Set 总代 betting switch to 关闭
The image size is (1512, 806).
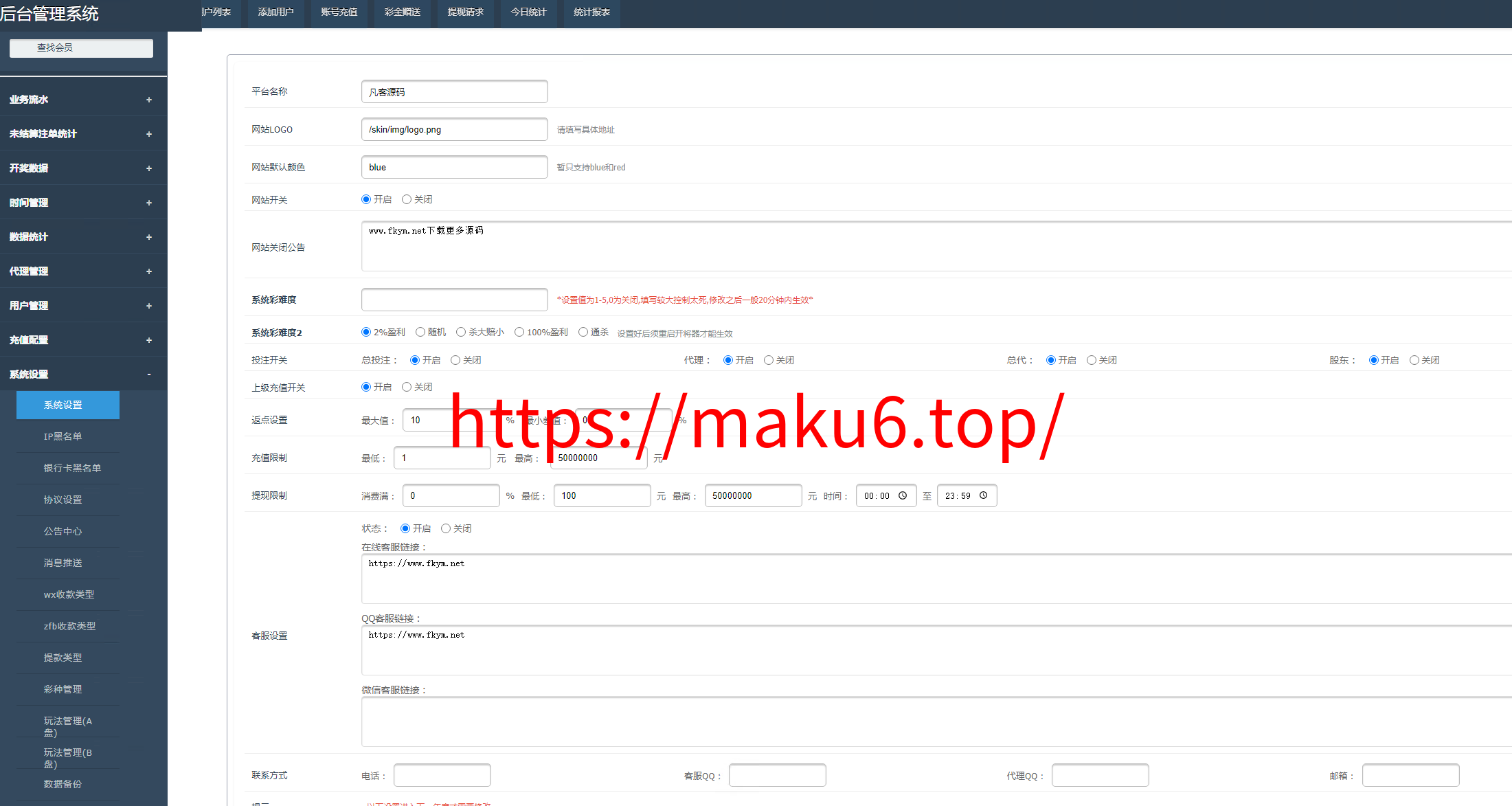(x=1092, y=361)
